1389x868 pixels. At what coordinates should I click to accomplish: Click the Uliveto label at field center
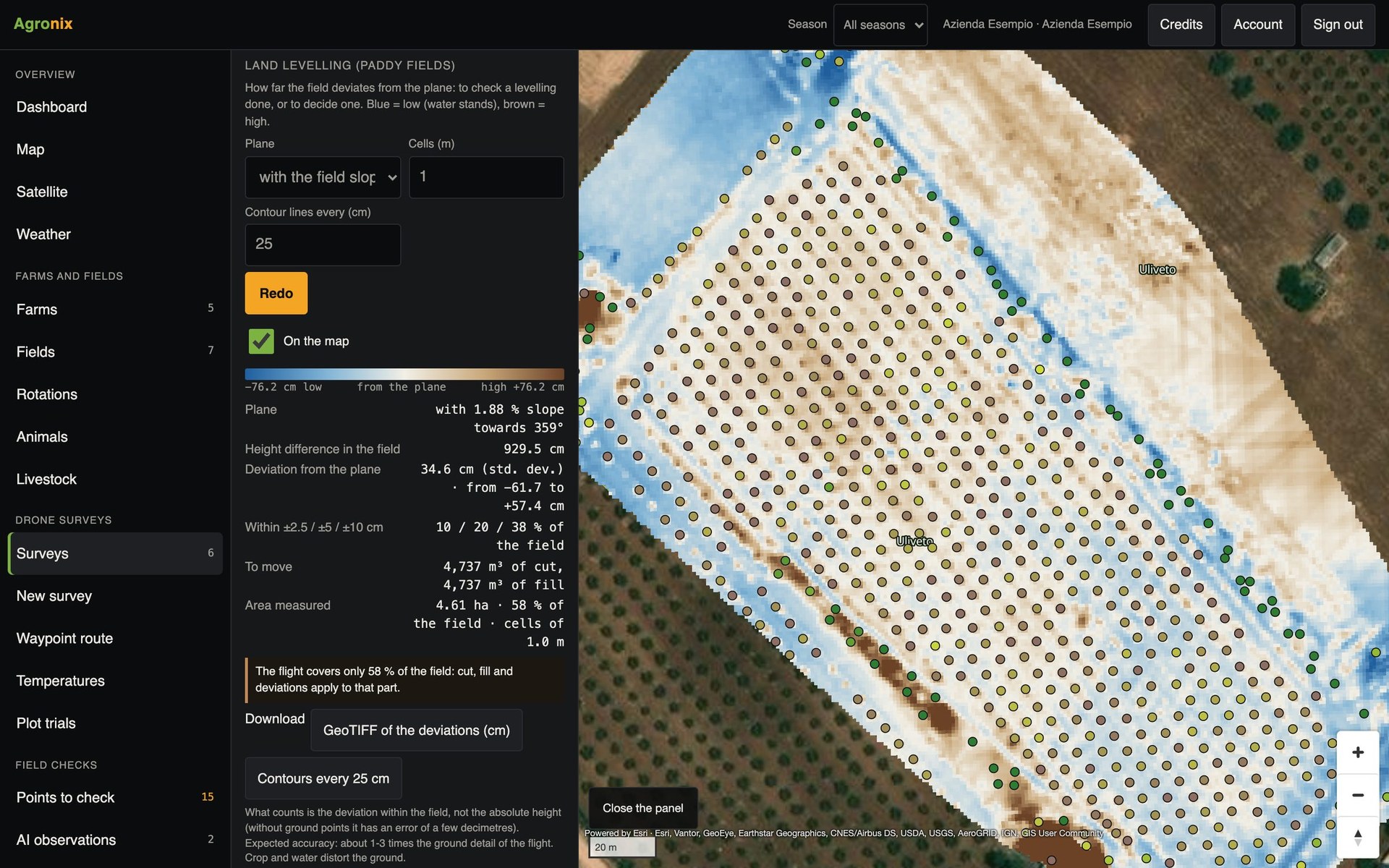914,540
